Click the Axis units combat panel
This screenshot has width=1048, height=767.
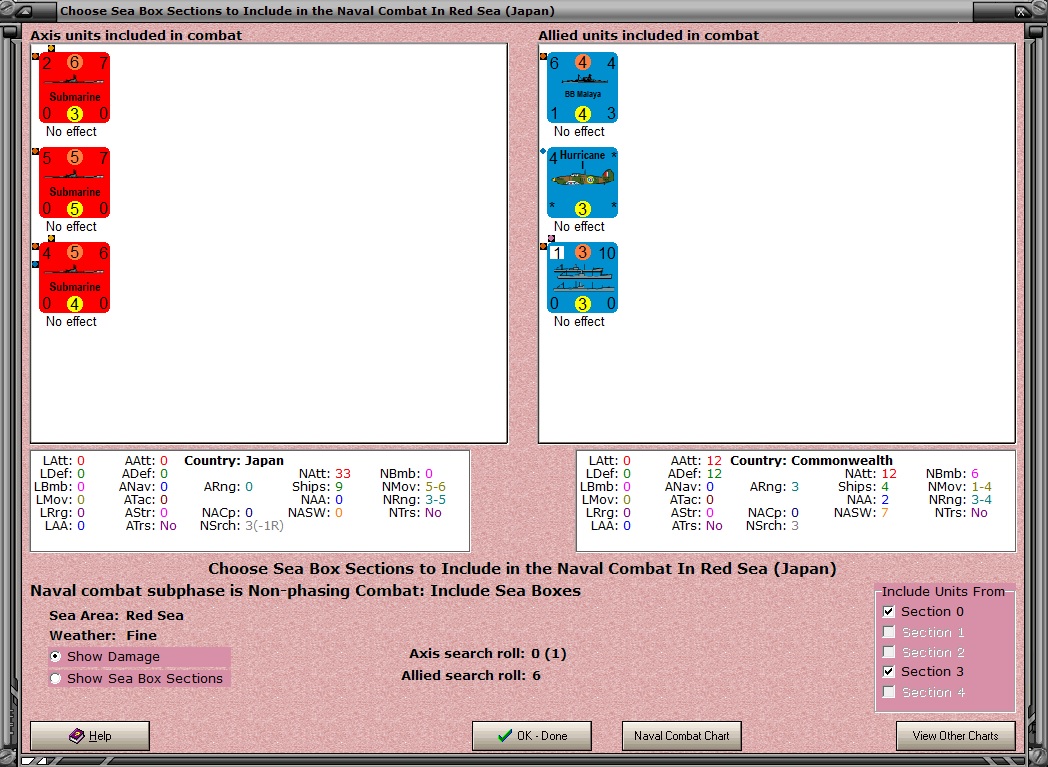coord(300,380)
